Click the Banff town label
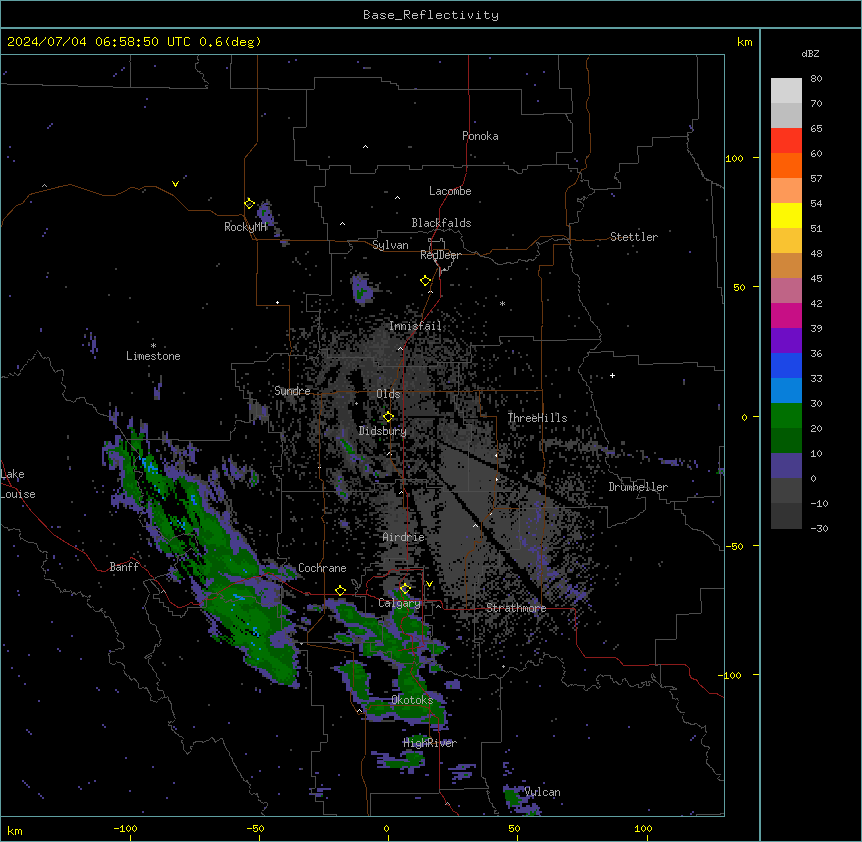Screen dimensions: 862x842 click(x=124, y=567)
